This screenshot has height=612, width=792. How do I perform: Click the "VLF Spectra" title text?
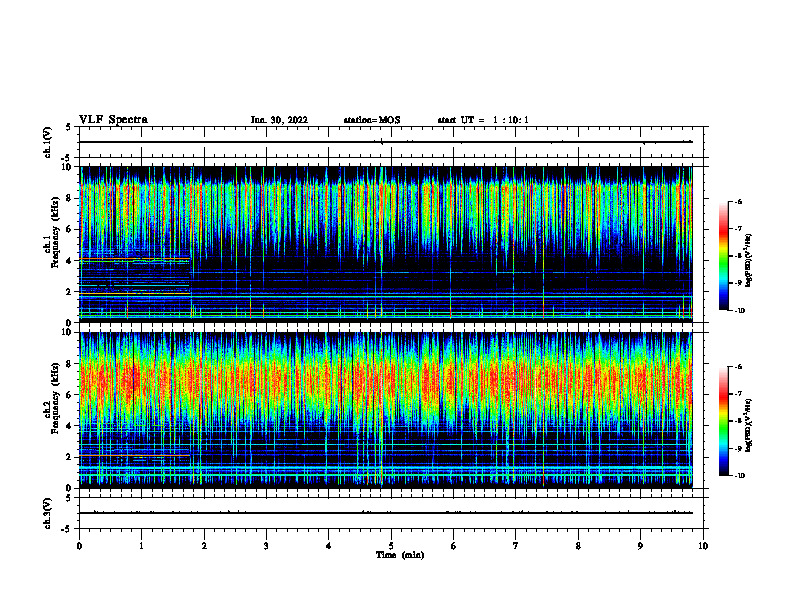[x=113, y=120]
